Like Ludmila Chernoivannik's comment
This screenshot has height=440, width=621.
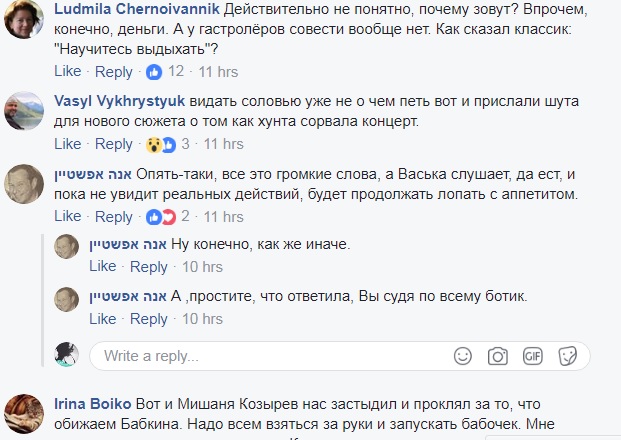tap(67, 72)
